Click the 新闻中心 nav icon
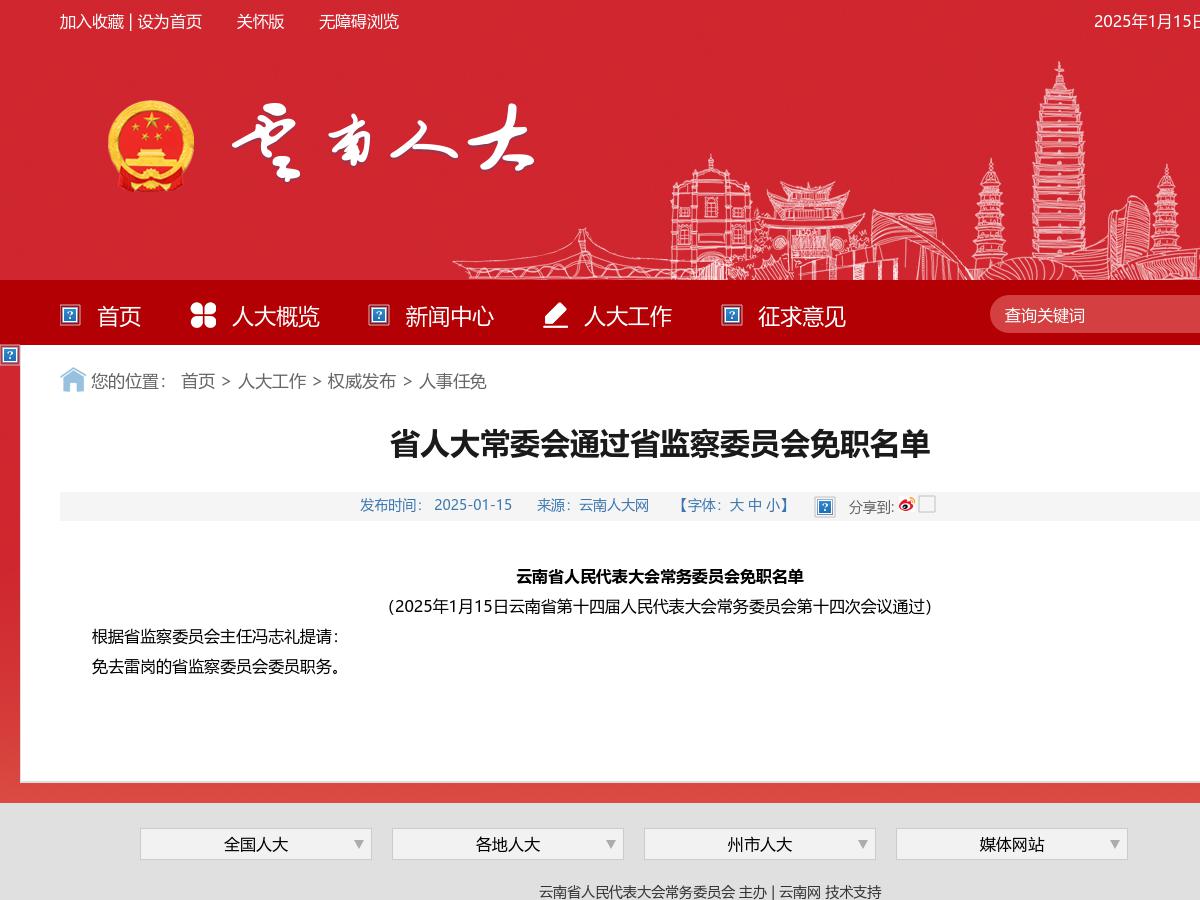This screenshot has width=1200, height=900. tap(378, 314)
